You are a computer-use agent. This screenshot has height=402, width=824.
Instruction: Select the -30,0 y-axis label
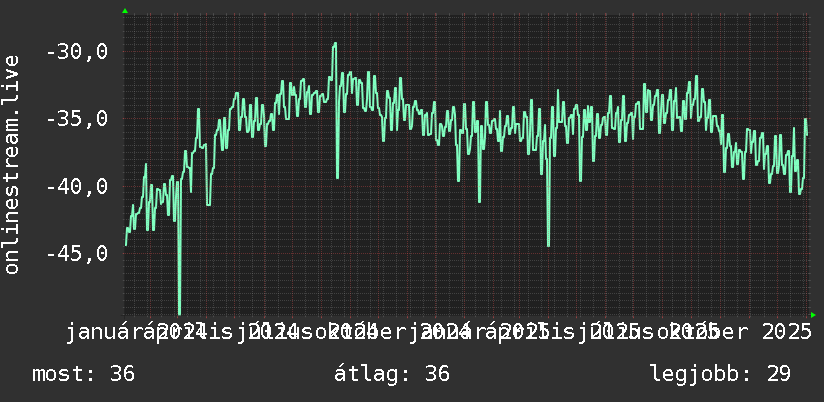[x=77, y=51]
